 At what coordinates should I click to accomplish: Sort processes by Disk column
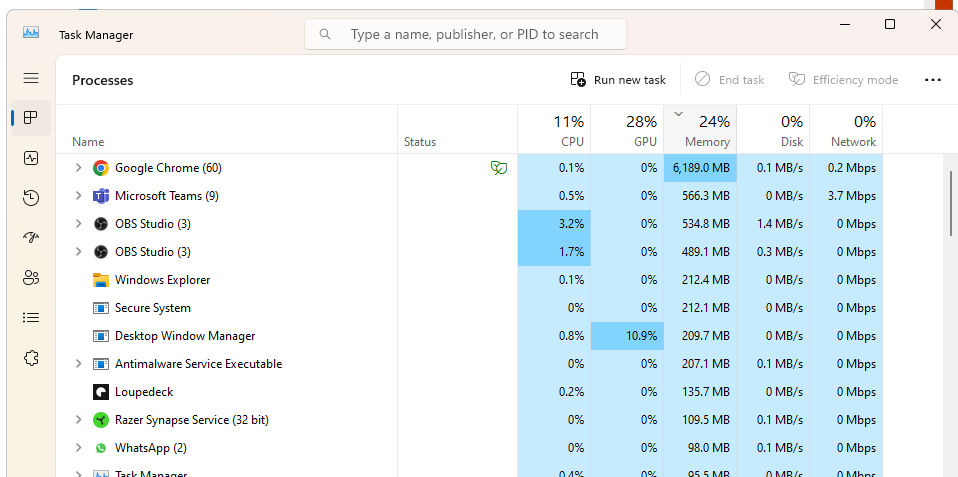pyautogui.click(x=773, y=129)
